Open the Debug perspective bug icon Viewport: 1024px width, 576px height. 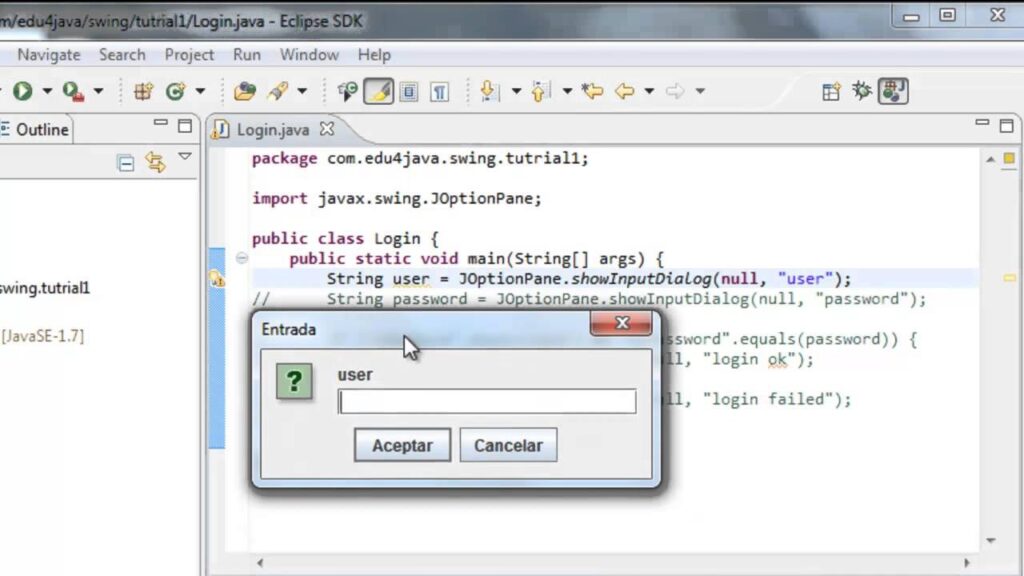click(861, 91)
